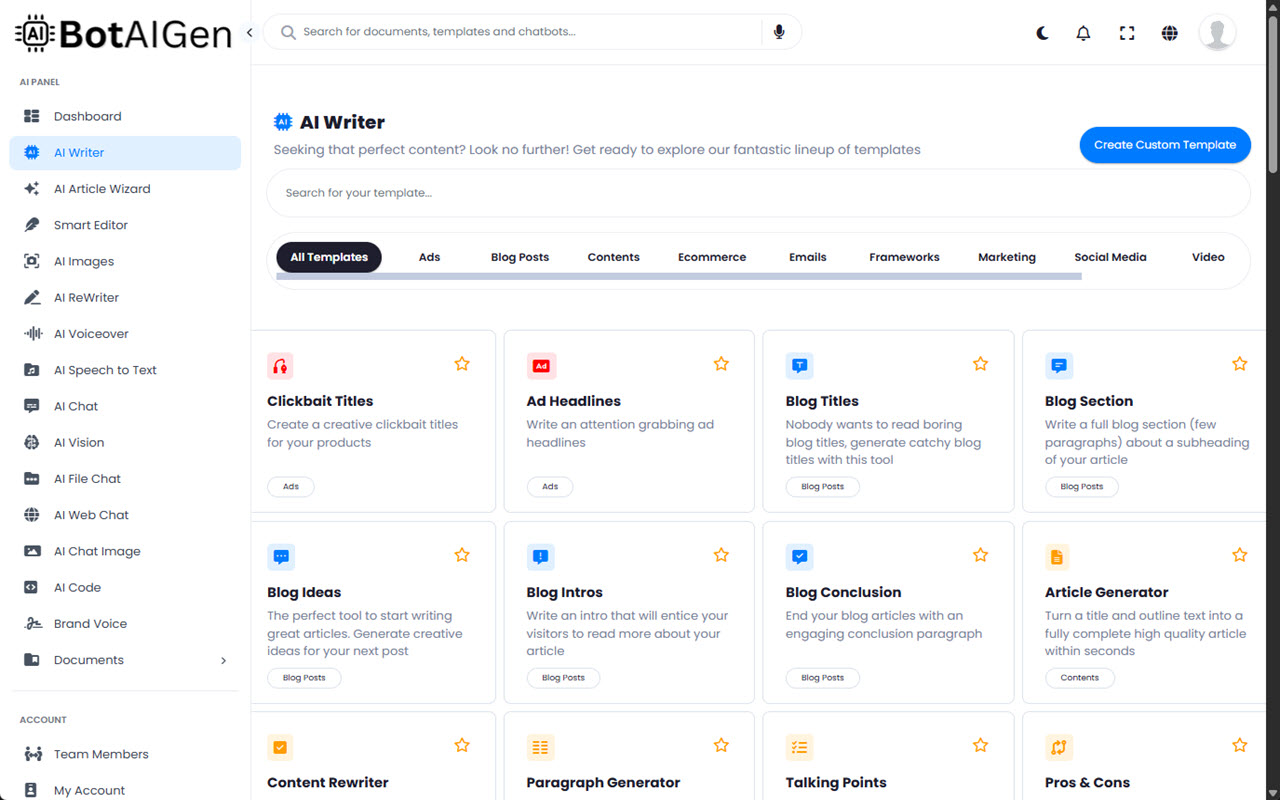Favorite the Clickbait Titles template
This screenshot has width=1280, height=800.
[462, 364]
